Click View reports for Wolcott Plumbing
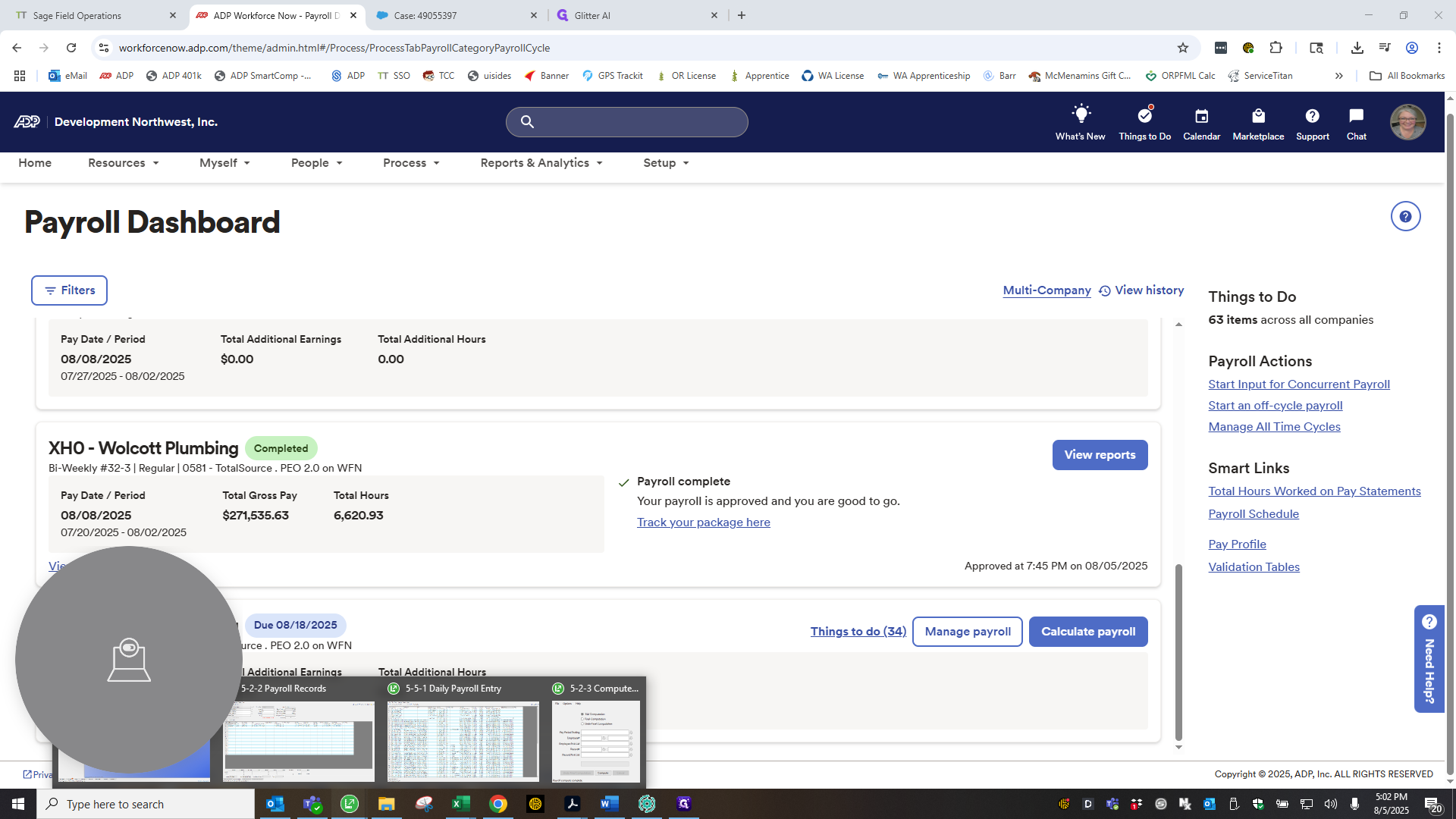 tap(1100, 455)
